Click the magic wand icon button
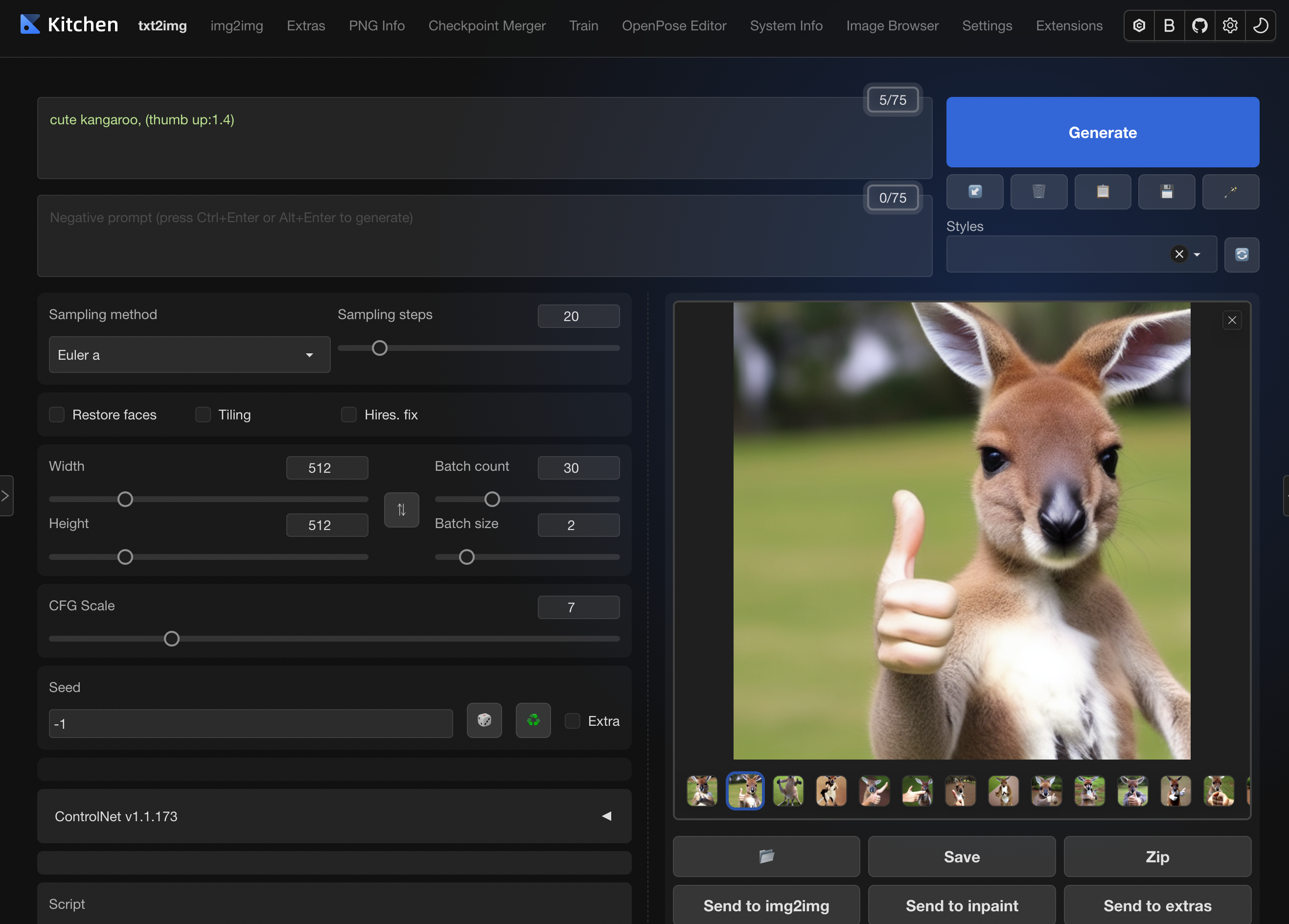1289x924 pixels. coord(1230,191)
